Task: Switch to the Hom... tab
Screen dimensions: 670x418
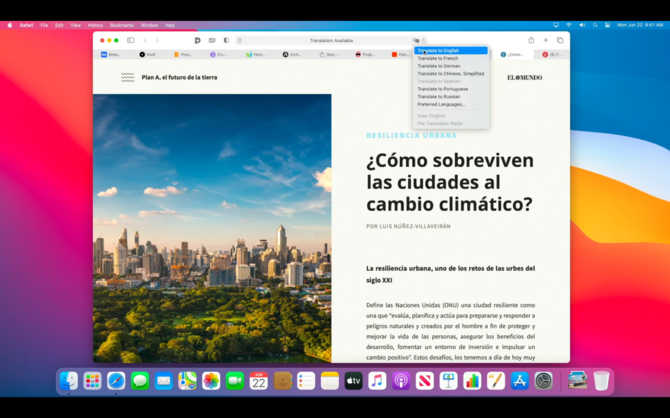Action: click(255, 54)
